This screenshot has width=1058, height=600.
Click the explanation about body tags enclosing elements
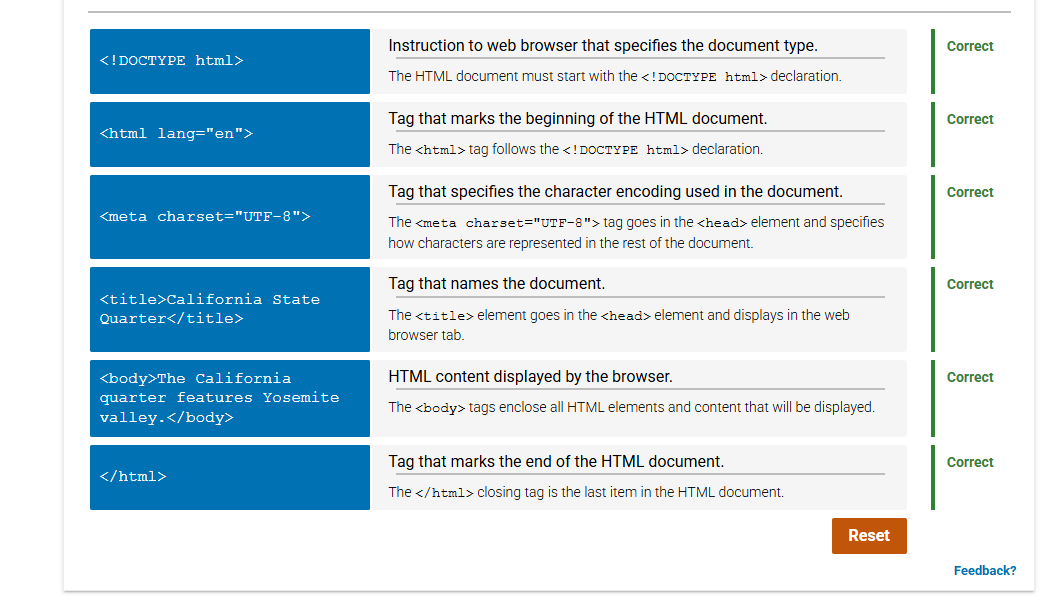(631, 408)
